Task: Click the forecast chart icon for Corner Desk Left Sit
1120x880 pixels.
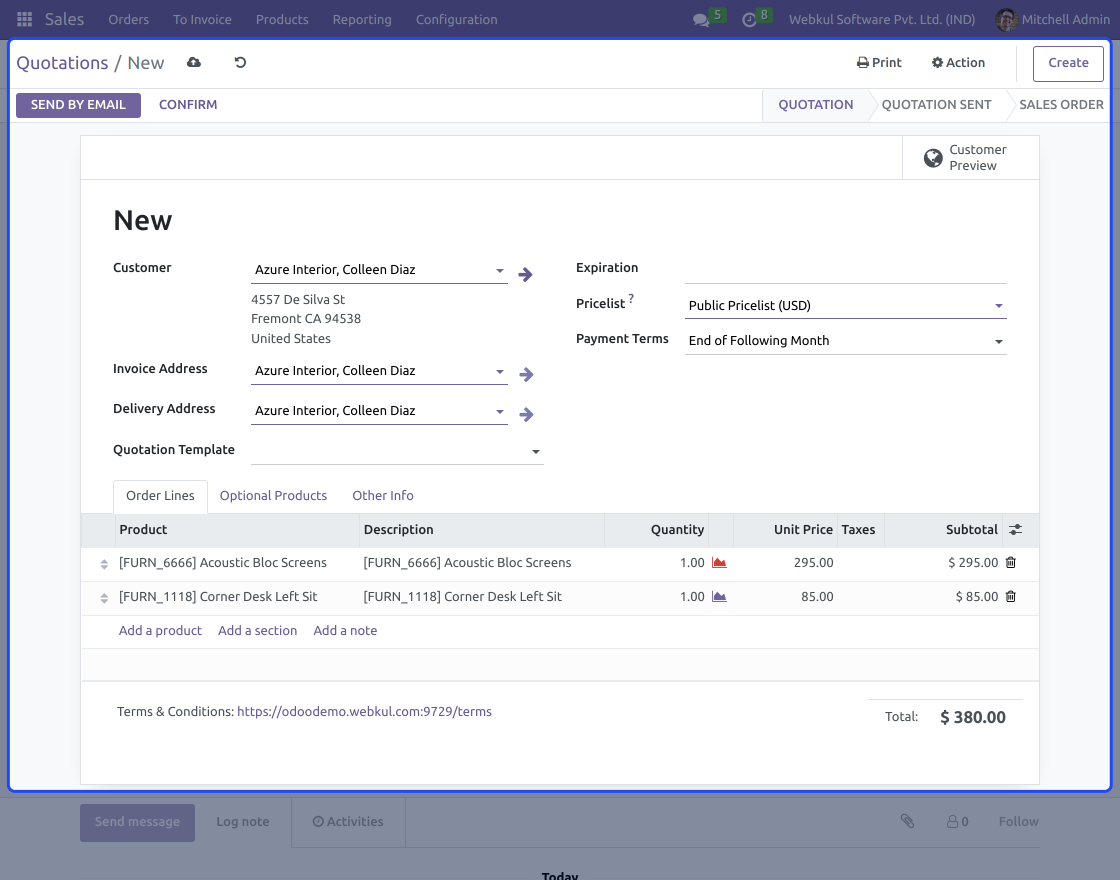Action: pyautogui.click(x=719, y=596)
